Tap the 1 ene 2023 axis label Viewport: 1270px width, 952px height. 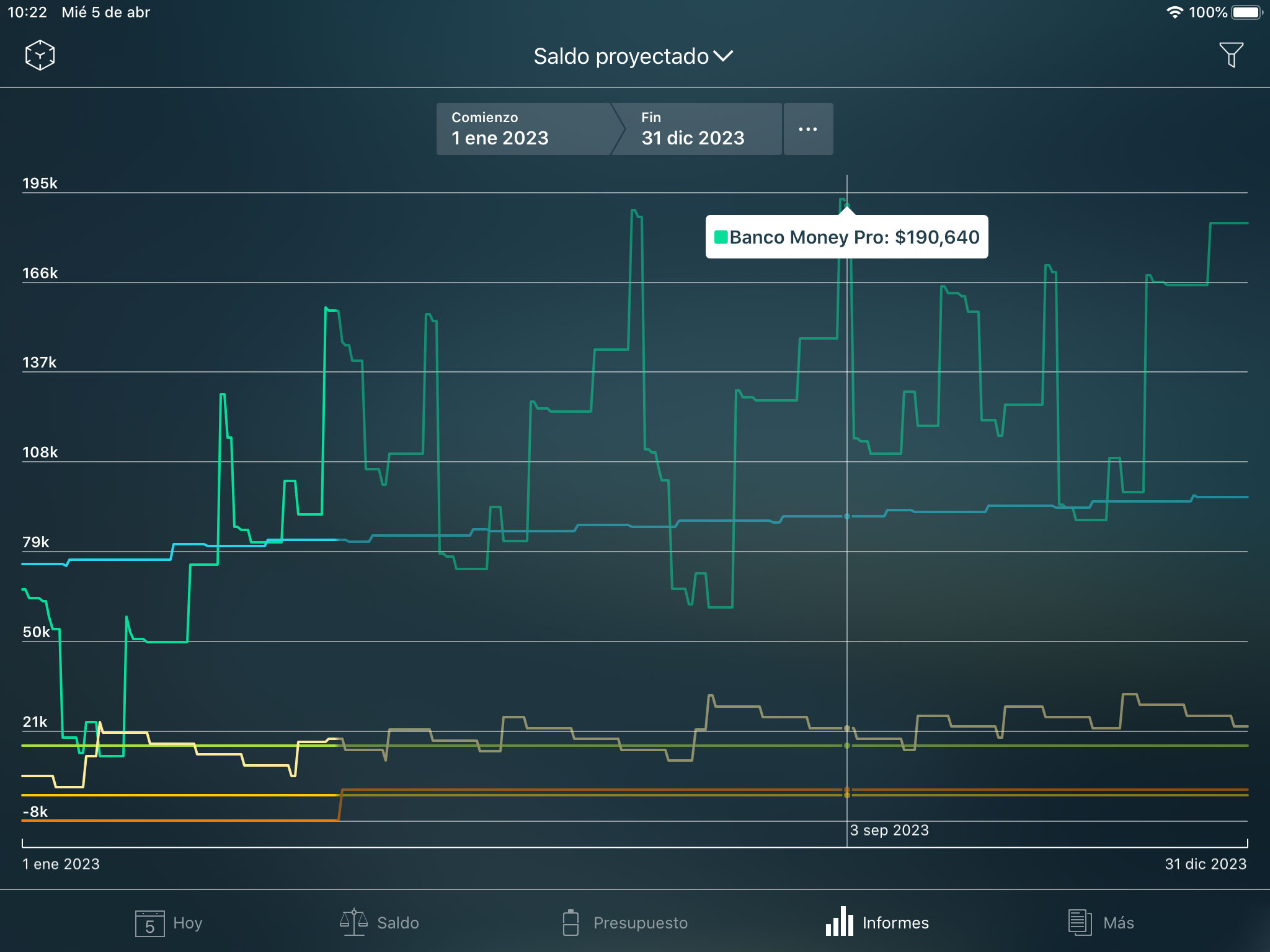61,863
